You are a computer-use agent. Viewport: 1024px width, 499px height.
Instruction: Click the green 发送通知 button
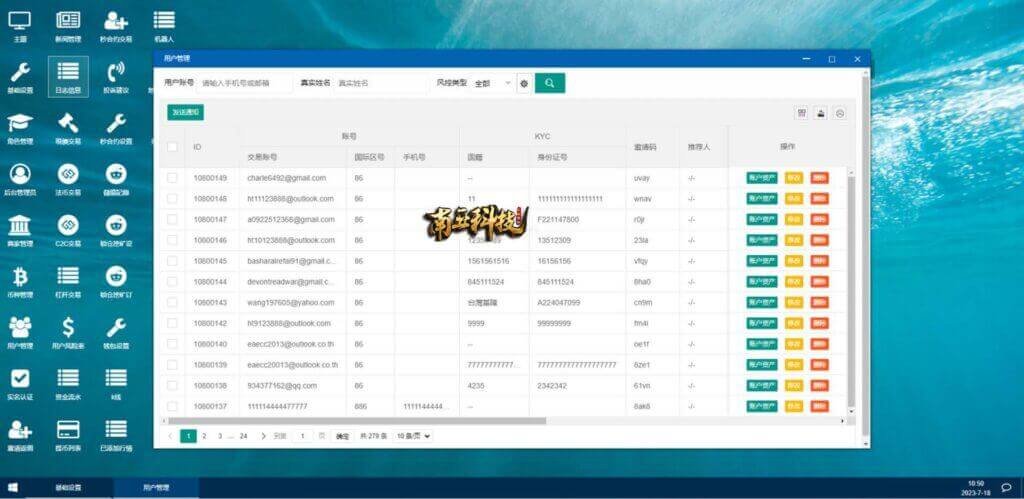(x=185, y=113)
